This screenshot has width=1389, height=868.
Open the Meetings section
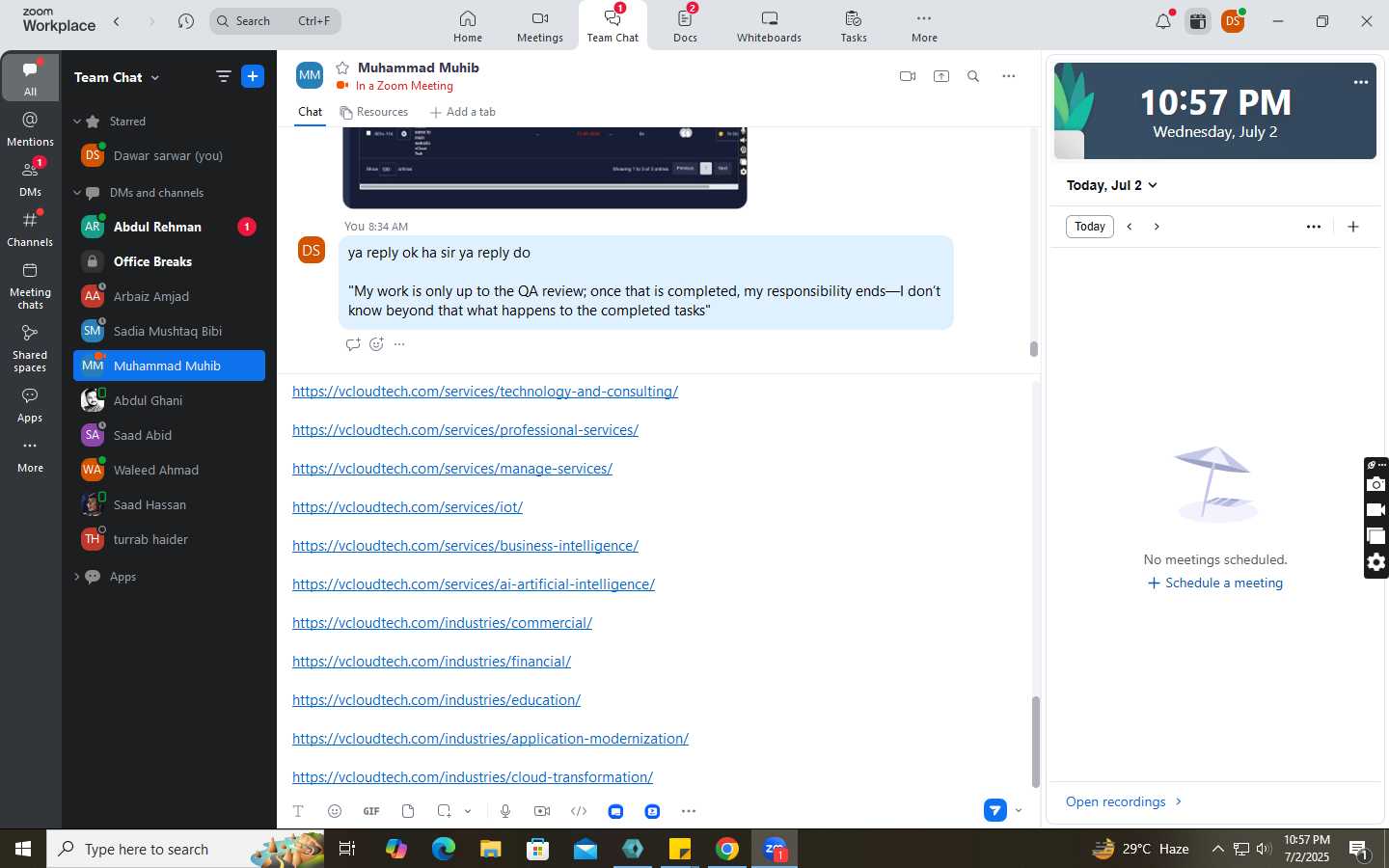pos(539,26)
